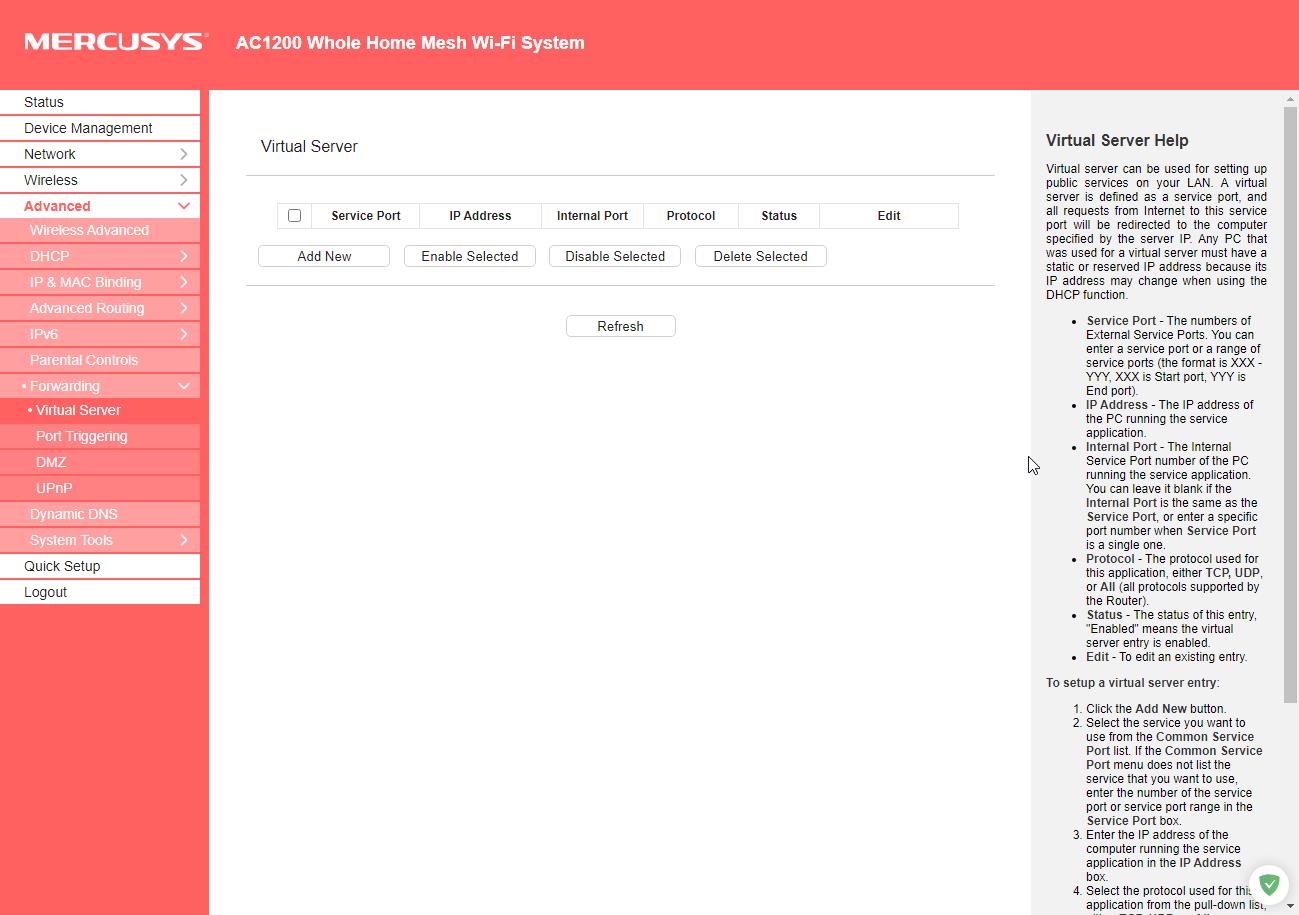Collapse the Advanced section chevron
The image size is (1299, 915).
click(184, 206)
